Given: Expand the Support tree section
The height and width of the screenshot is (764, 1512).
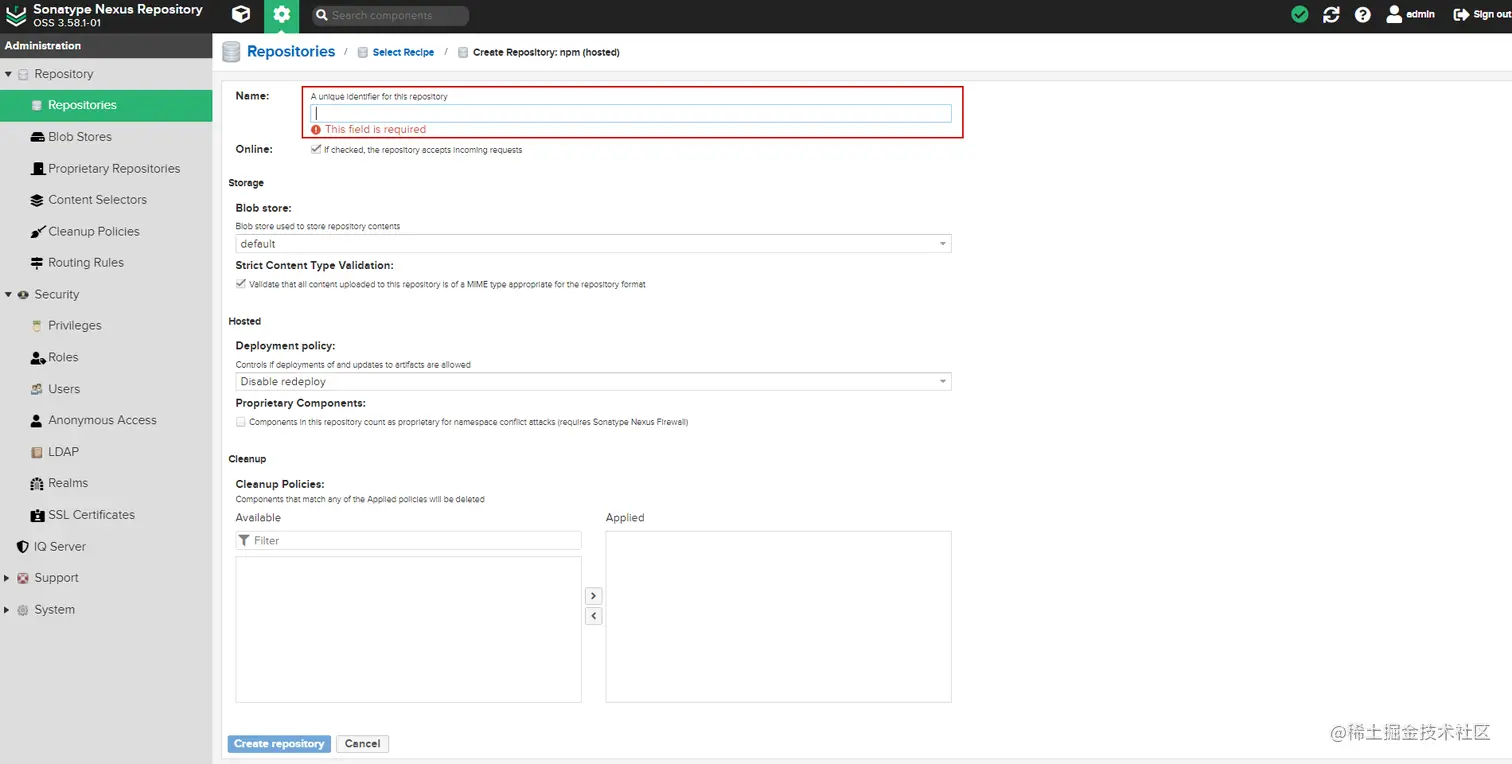Looking at the screenshot, I should click(8, 578).
